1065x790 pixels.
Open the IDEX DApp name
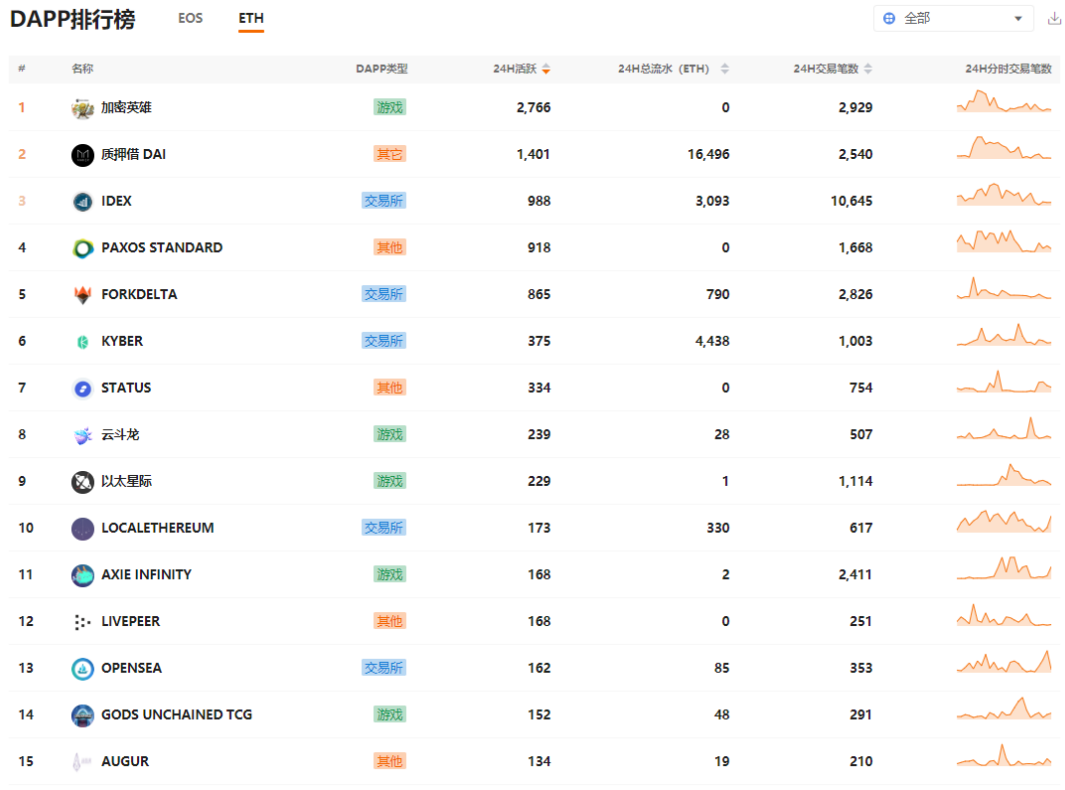tap(117, 201)
